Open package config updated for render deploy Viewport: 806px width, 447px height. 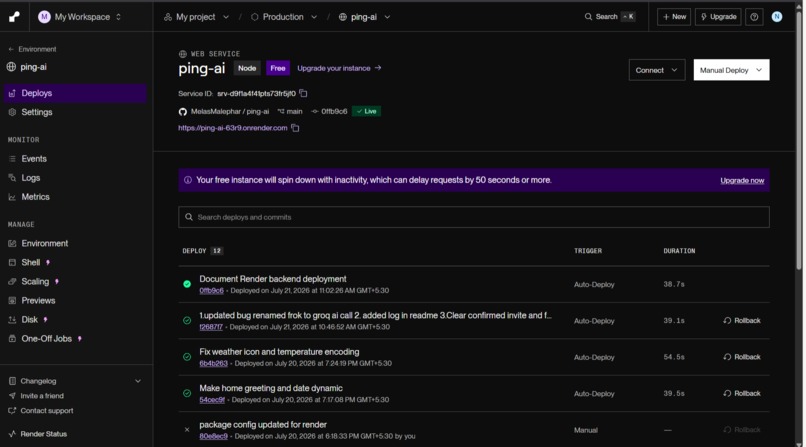coord(263,425)
